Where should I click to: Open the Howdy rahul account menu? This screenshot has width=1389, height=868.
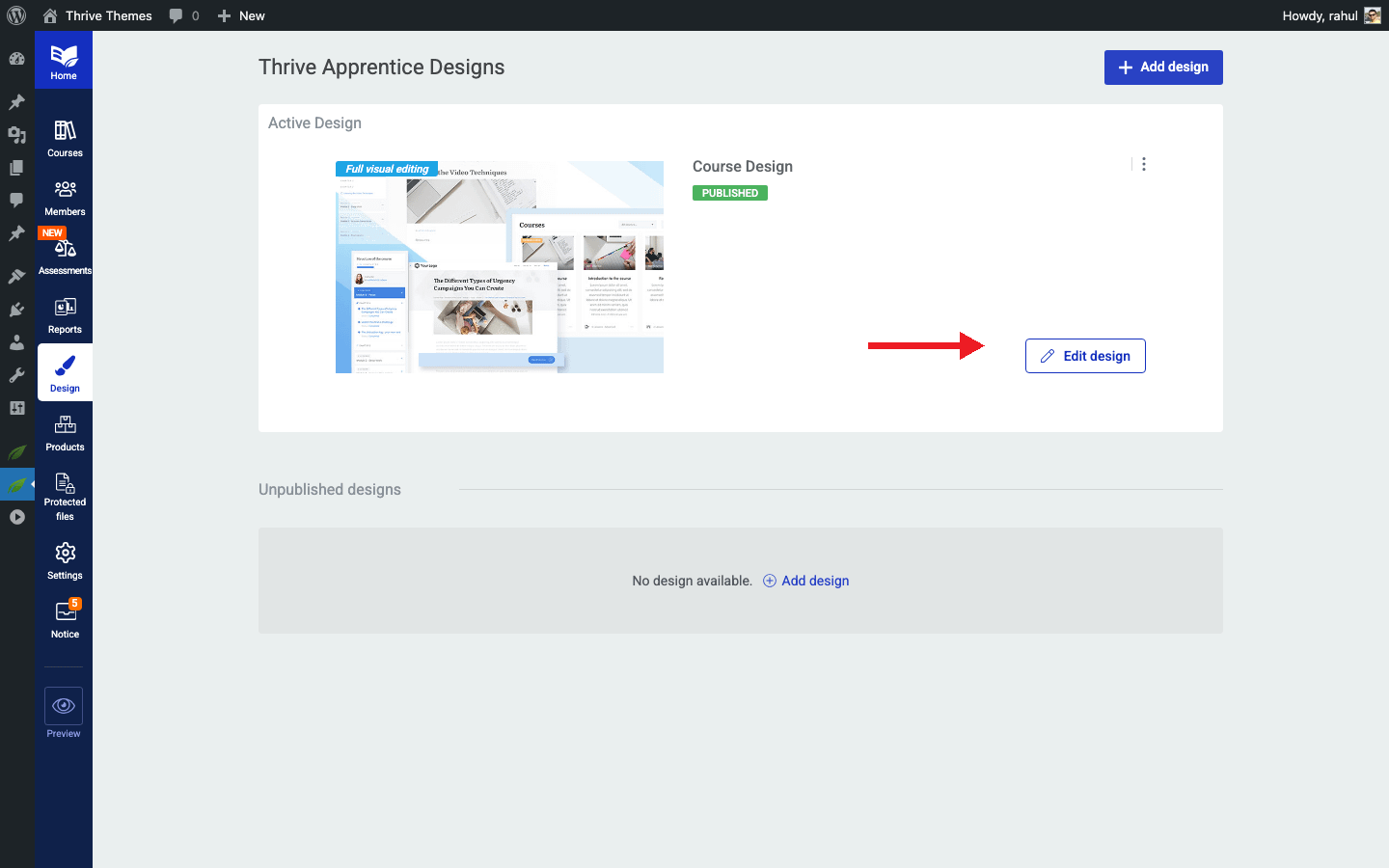pos(1331,15)
